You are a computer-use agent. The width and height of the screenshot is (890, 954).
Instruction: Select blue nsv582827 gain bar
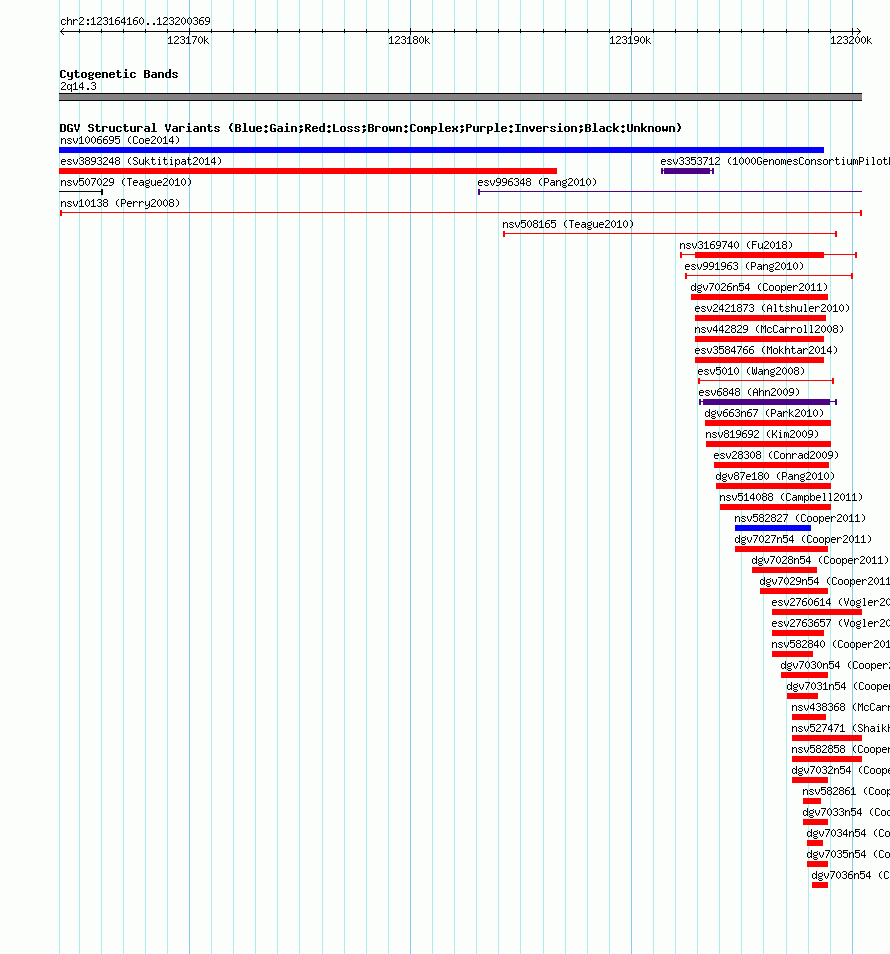[x=773, y=528]
